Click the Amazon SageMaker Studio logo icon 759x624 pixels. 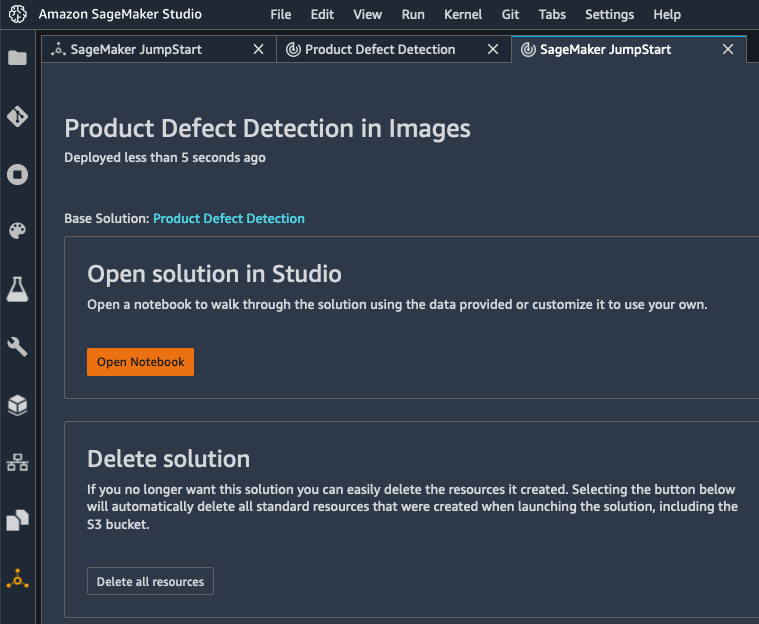click(x=18, y=14)
